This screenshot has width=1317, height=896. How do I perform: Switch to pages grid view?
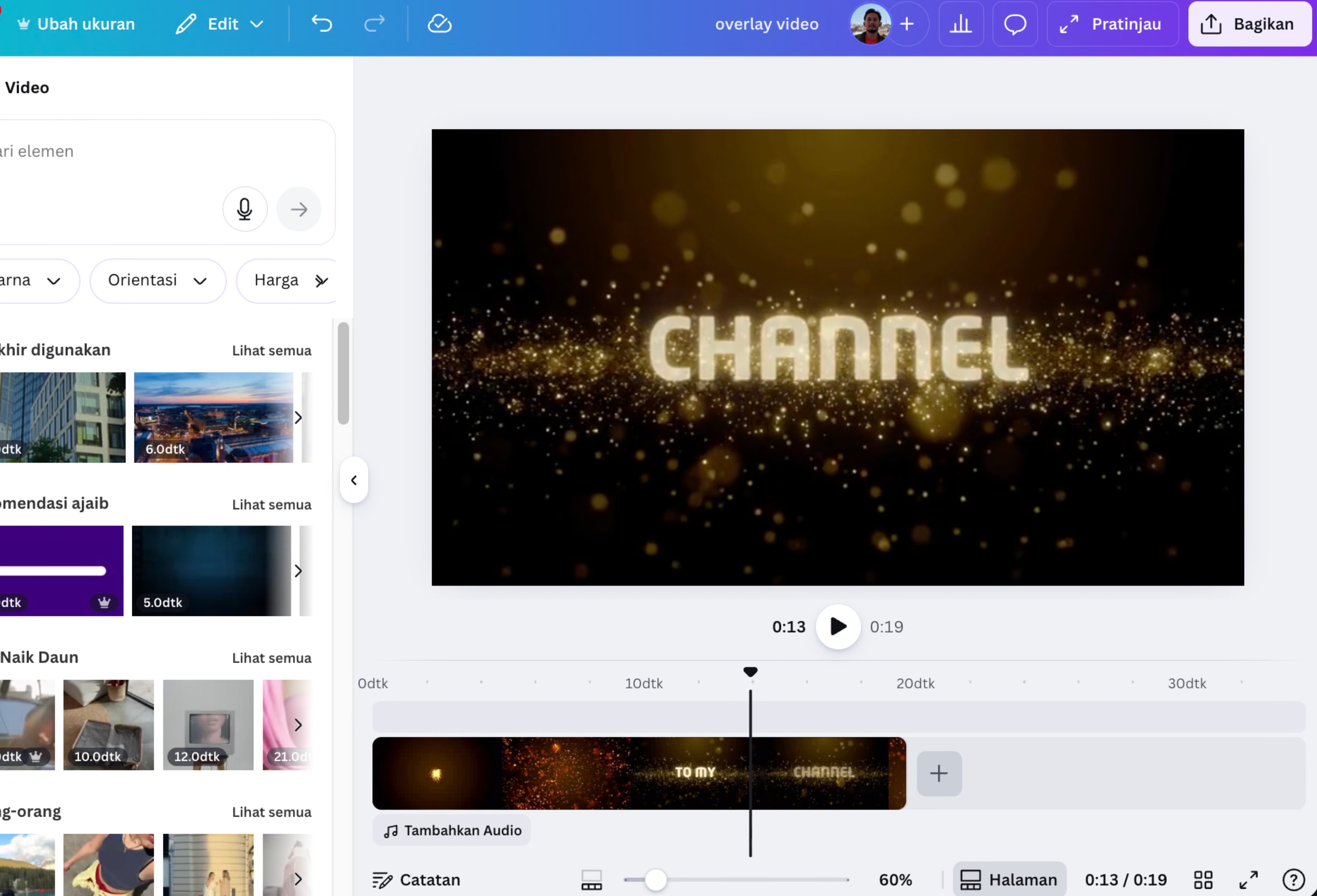pyautogui.click(x=1203, y=880)
